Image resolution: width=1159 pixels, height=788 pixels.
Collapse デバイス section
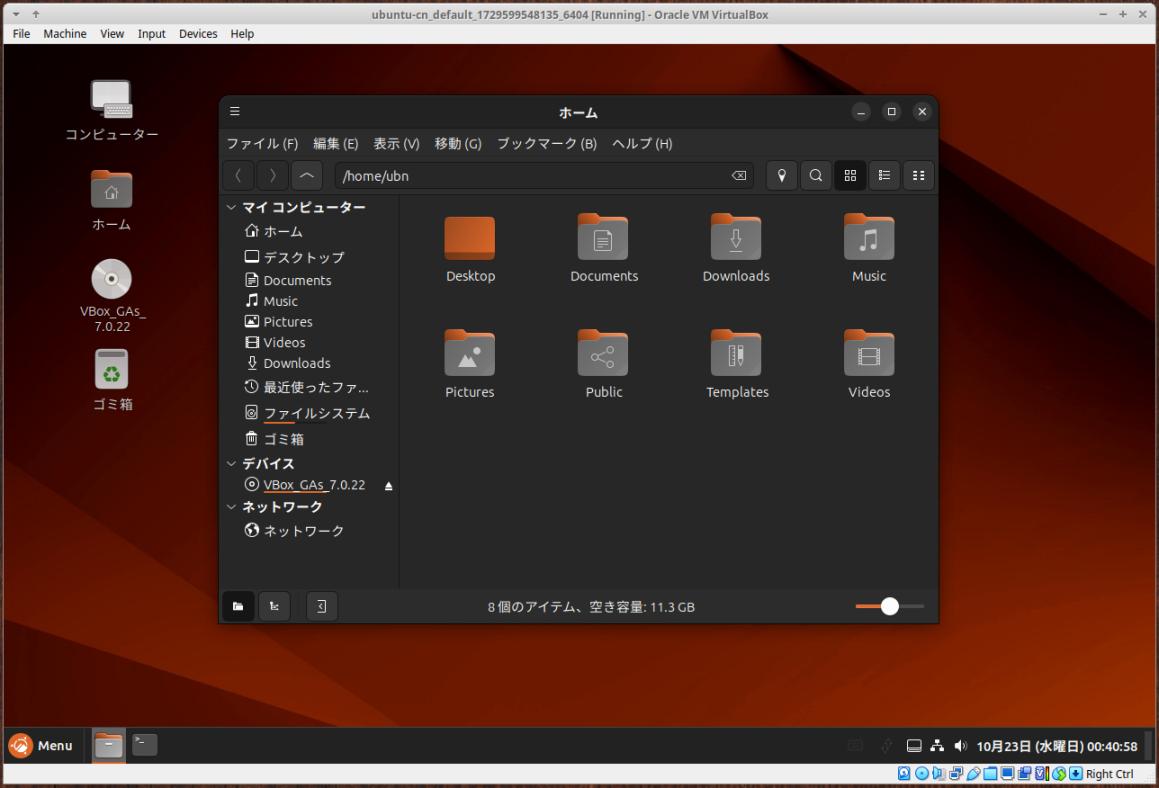(231, 463)
